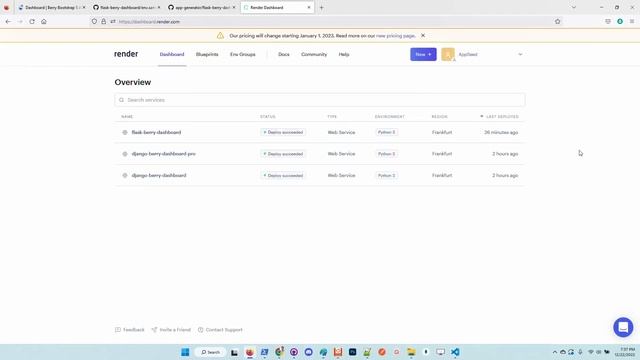Click the render logo
This screenshot has width=640, height=360.
(126, 54)
